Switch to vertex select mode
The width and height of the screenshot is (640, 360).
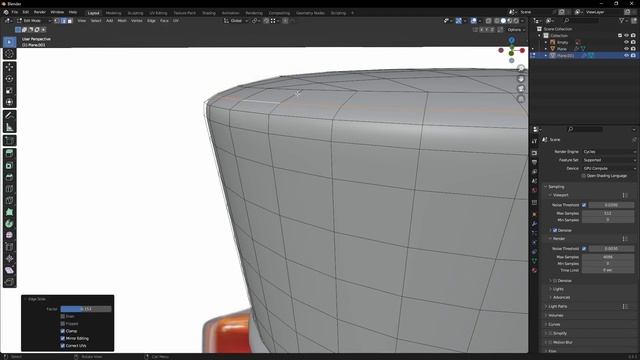click(57, 20)
